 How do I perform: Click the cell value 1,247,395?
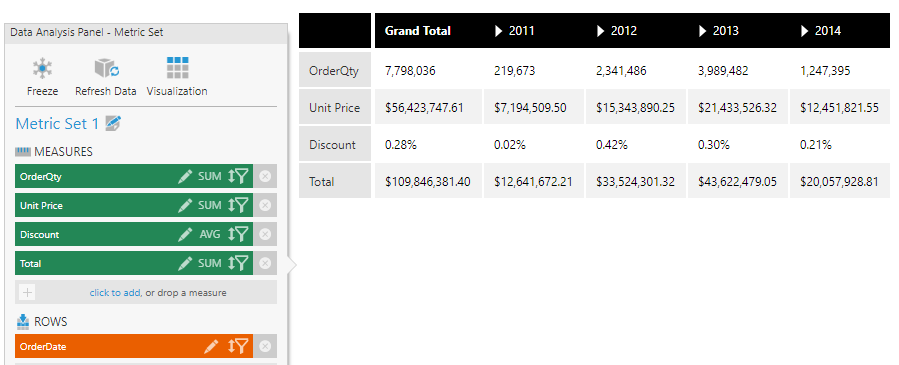pos(825,71)
